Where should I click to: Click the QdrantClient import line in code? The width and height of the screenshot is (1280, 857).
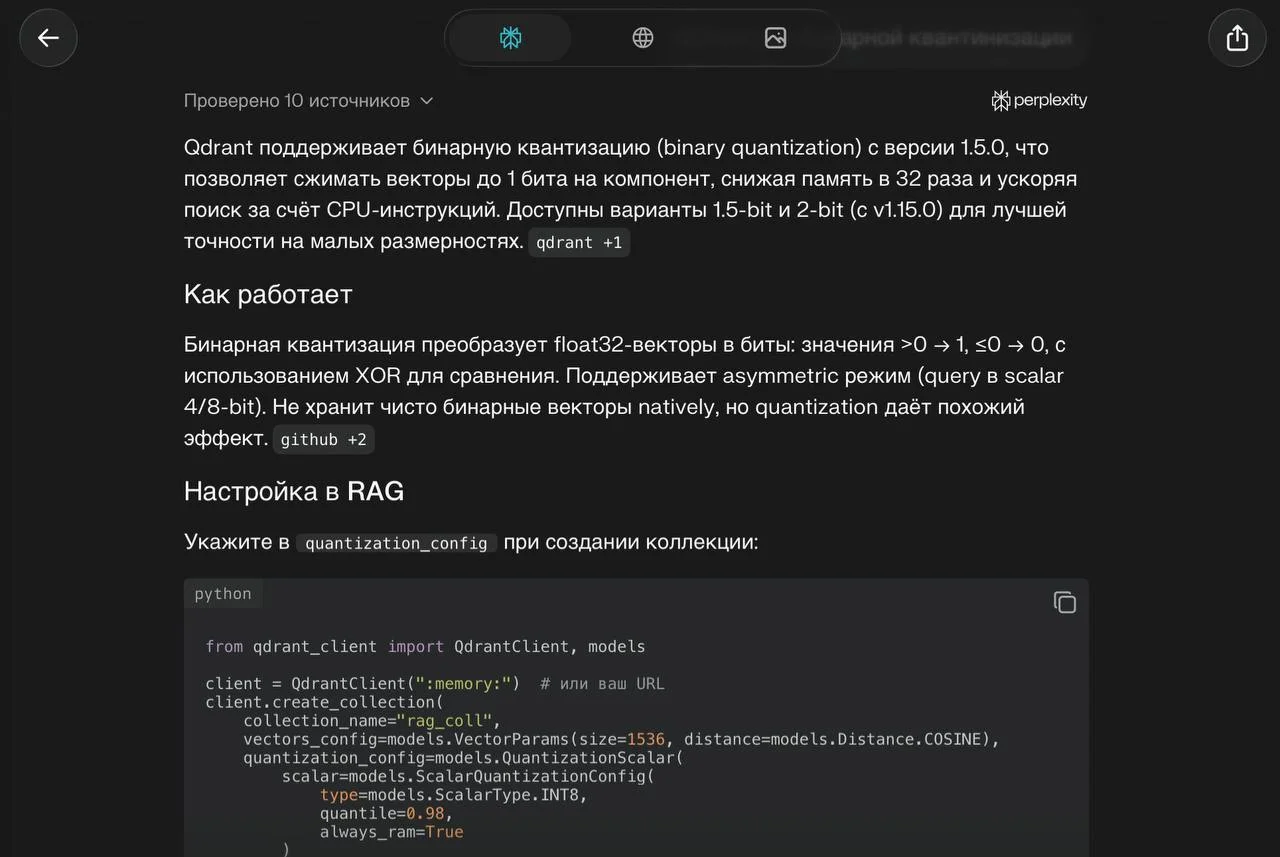point(425,647)
